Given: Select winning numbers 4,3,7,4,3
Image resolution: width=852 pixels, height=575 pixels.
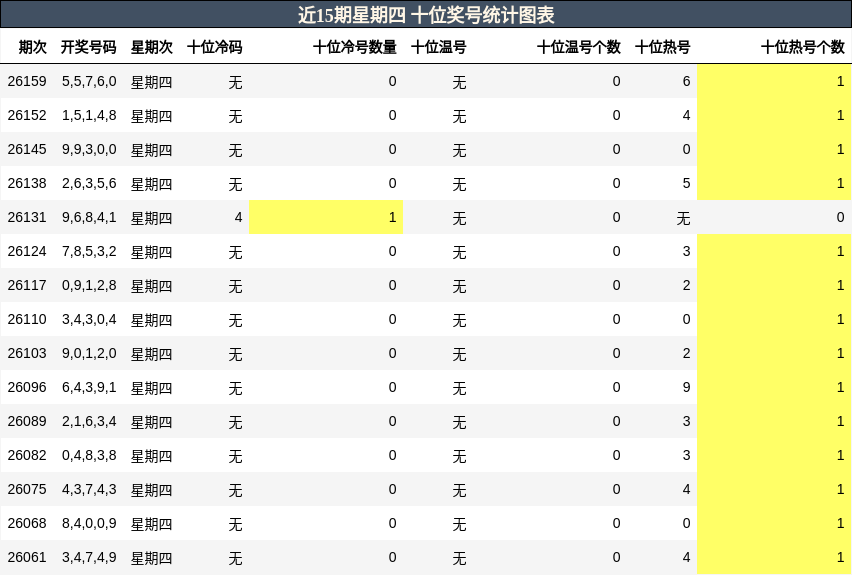Looking at the screenshot, I should click(89, 489).
